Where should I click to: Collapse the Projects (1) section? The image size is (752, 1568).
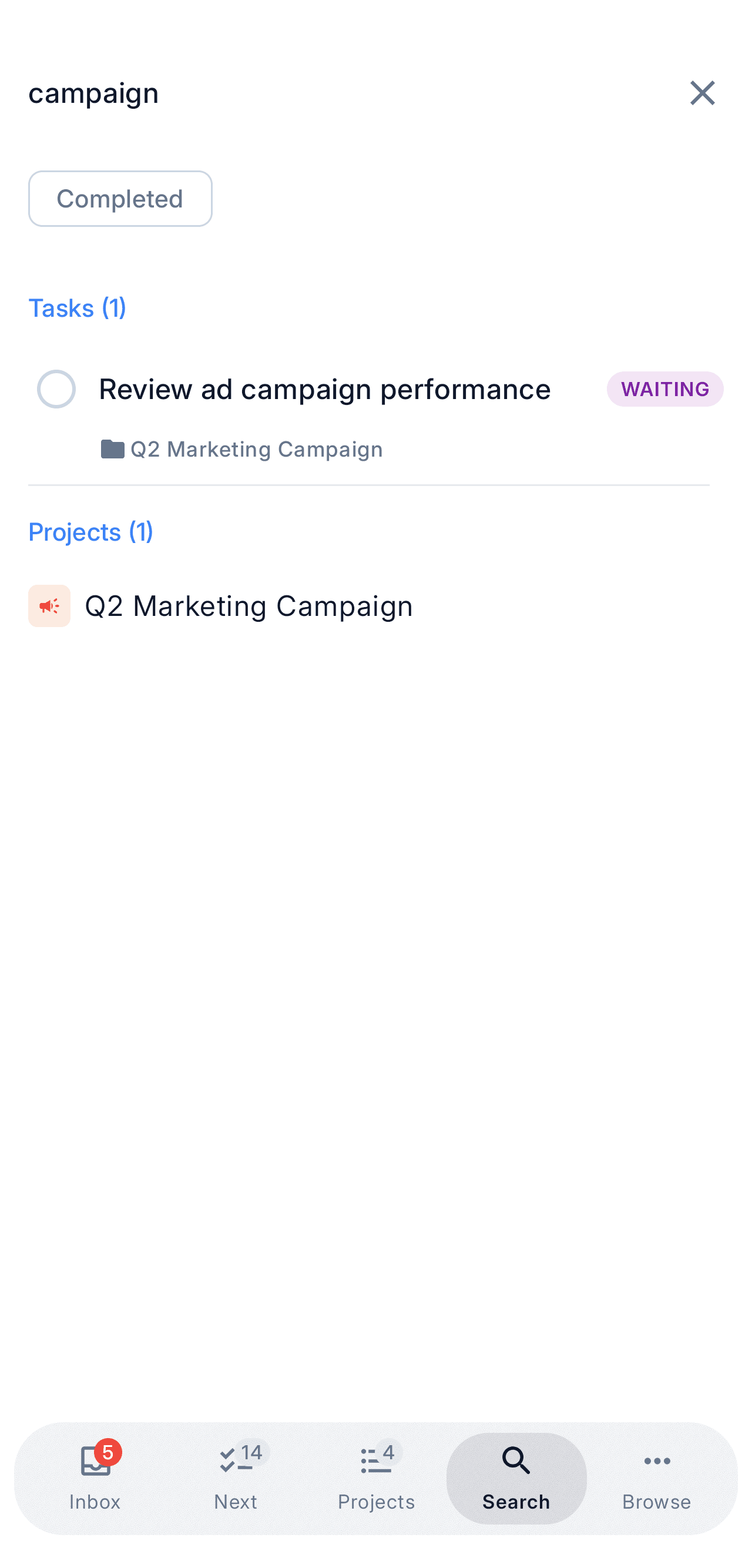(90, 531)
